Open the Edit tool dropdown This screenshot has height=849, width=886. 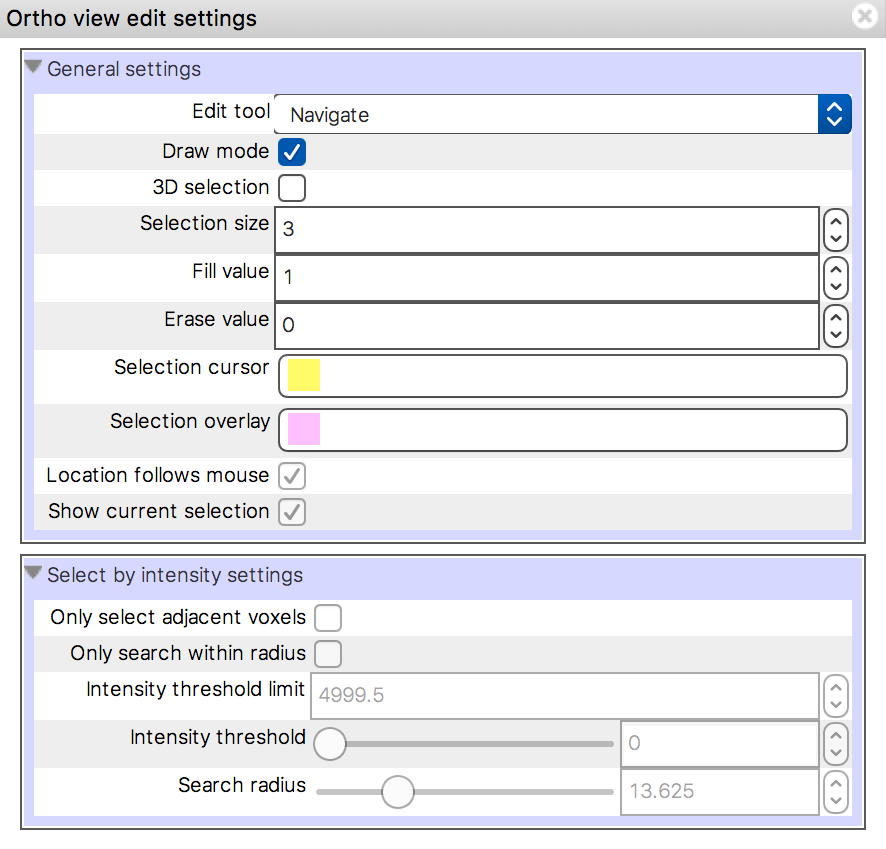point(835,114)
